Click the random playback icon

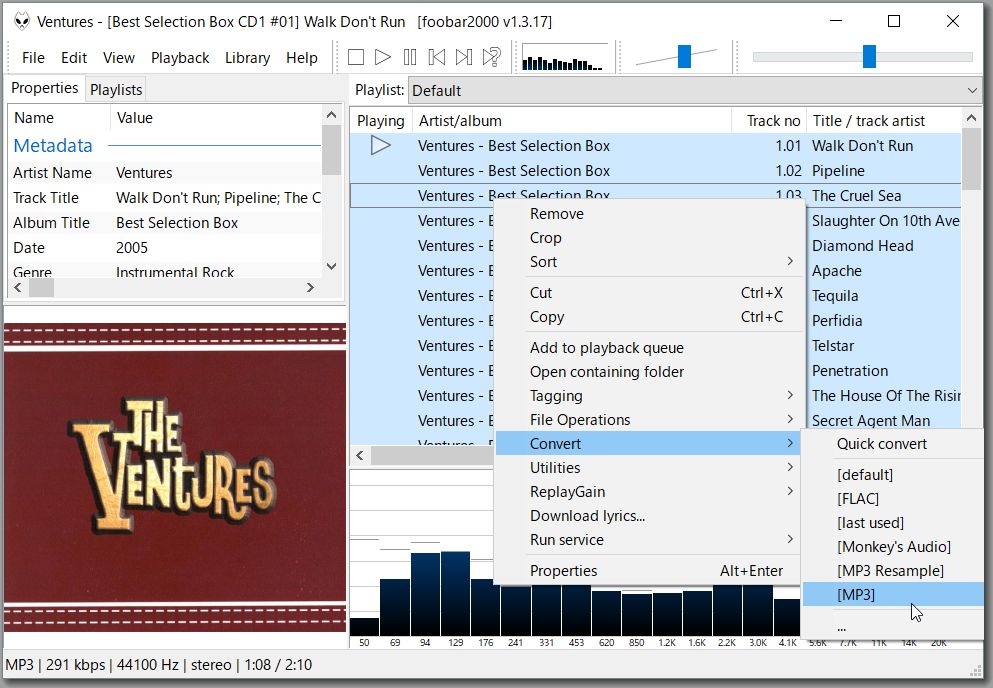click(491, 58)
